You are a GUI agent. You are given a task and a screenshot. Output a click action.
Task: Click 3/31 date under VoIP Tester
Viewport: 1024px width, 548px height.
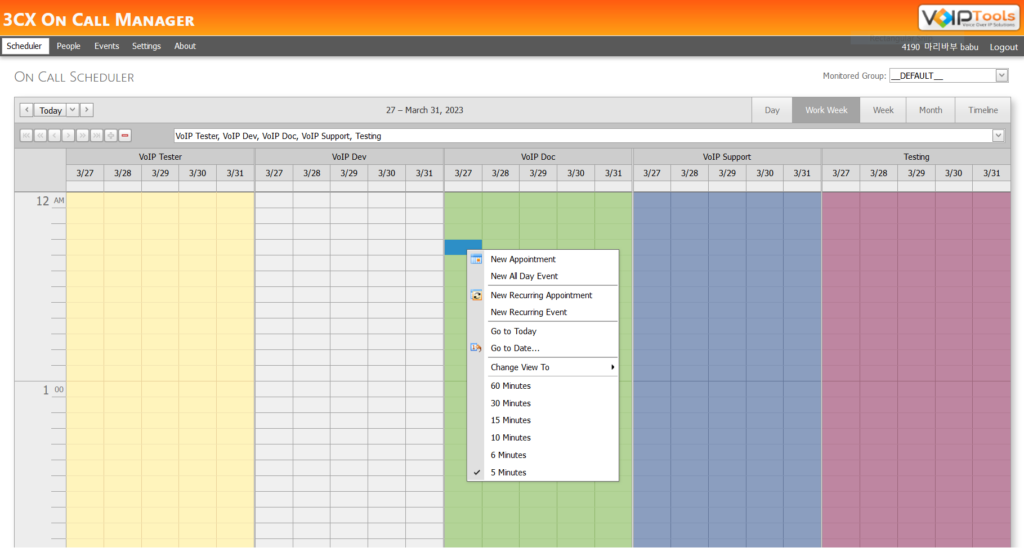[235, 173]
